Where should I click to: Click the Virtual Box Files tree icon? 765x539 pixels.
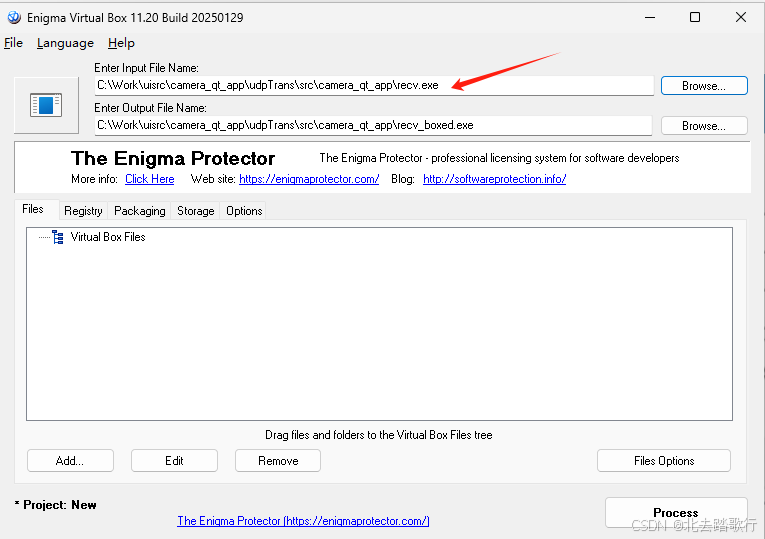tap(58, 237)
